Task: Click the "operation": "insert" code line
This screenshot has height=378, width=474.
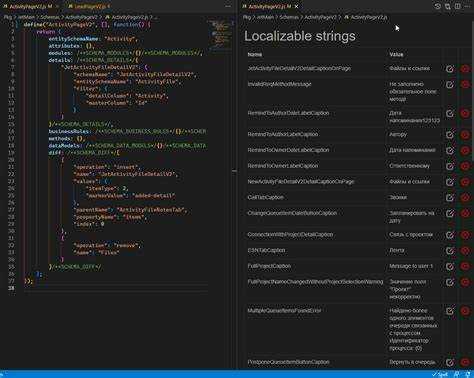Action: click(107, 167)
